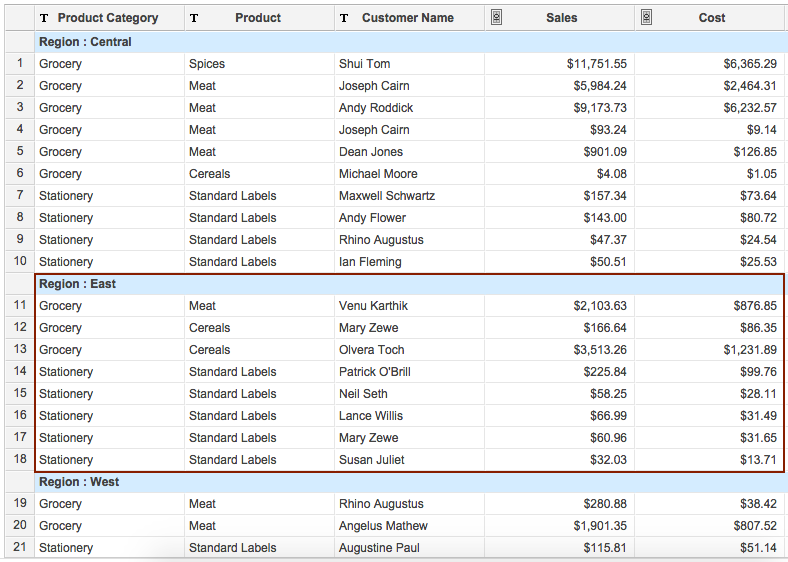Image resolution: width=788 pixels, height=562 pixels.
Task: Select row number 20
Action: (x=19, y=526)
